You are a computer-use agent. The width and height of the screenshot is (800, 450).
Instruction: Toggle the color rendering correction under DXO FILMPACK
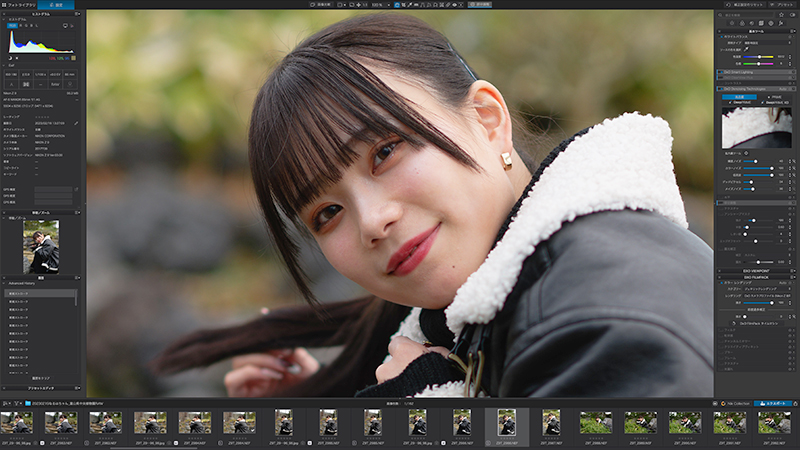tap(721, 283)
